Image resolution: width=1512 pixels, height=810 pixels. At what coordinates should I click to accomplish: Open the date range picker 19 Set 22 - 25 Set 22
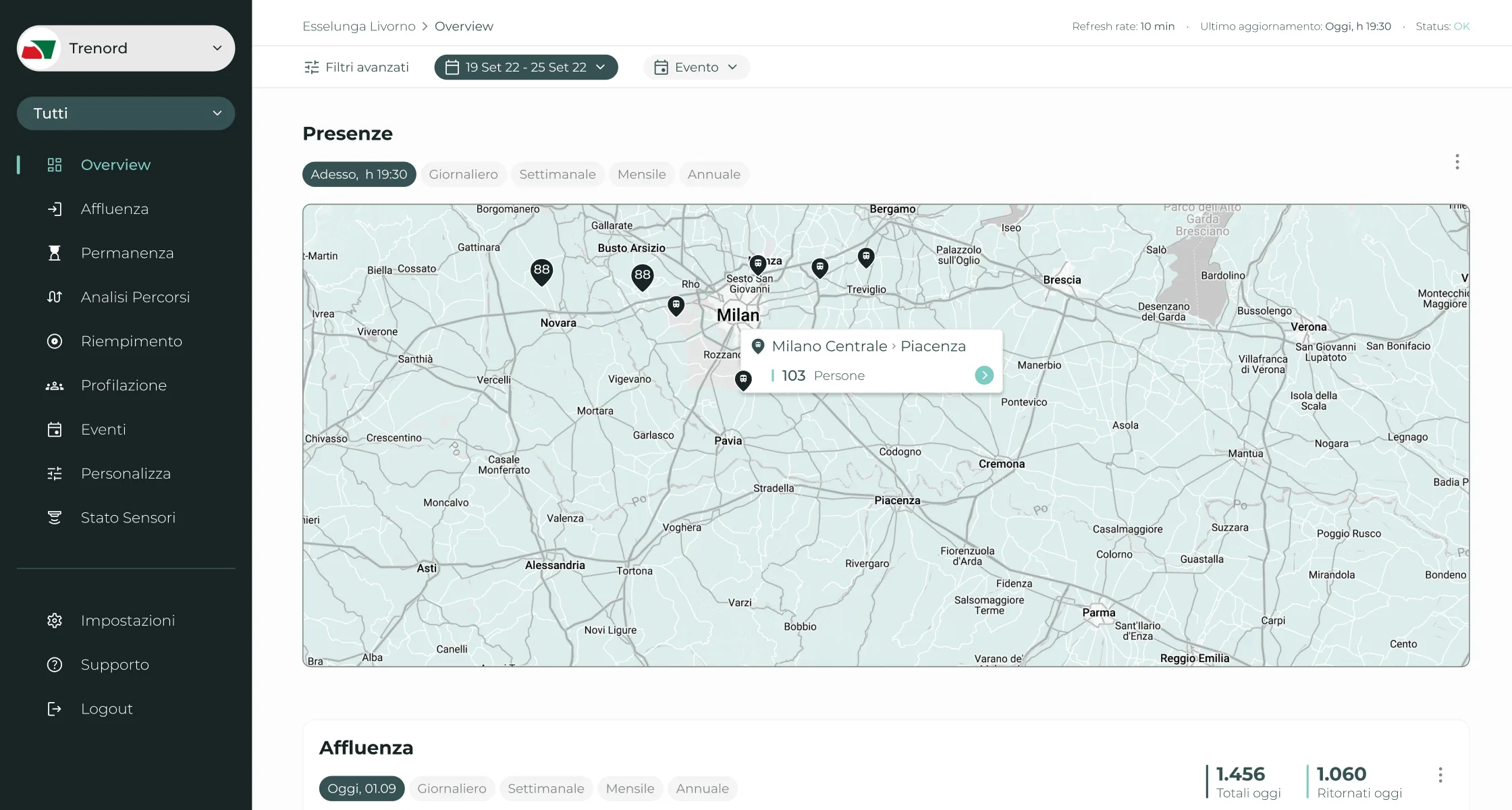pos(526,67)
